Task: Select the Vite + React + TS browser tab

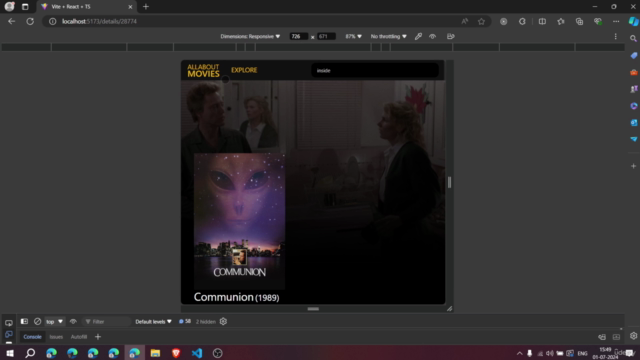Action: coord(86,7)
